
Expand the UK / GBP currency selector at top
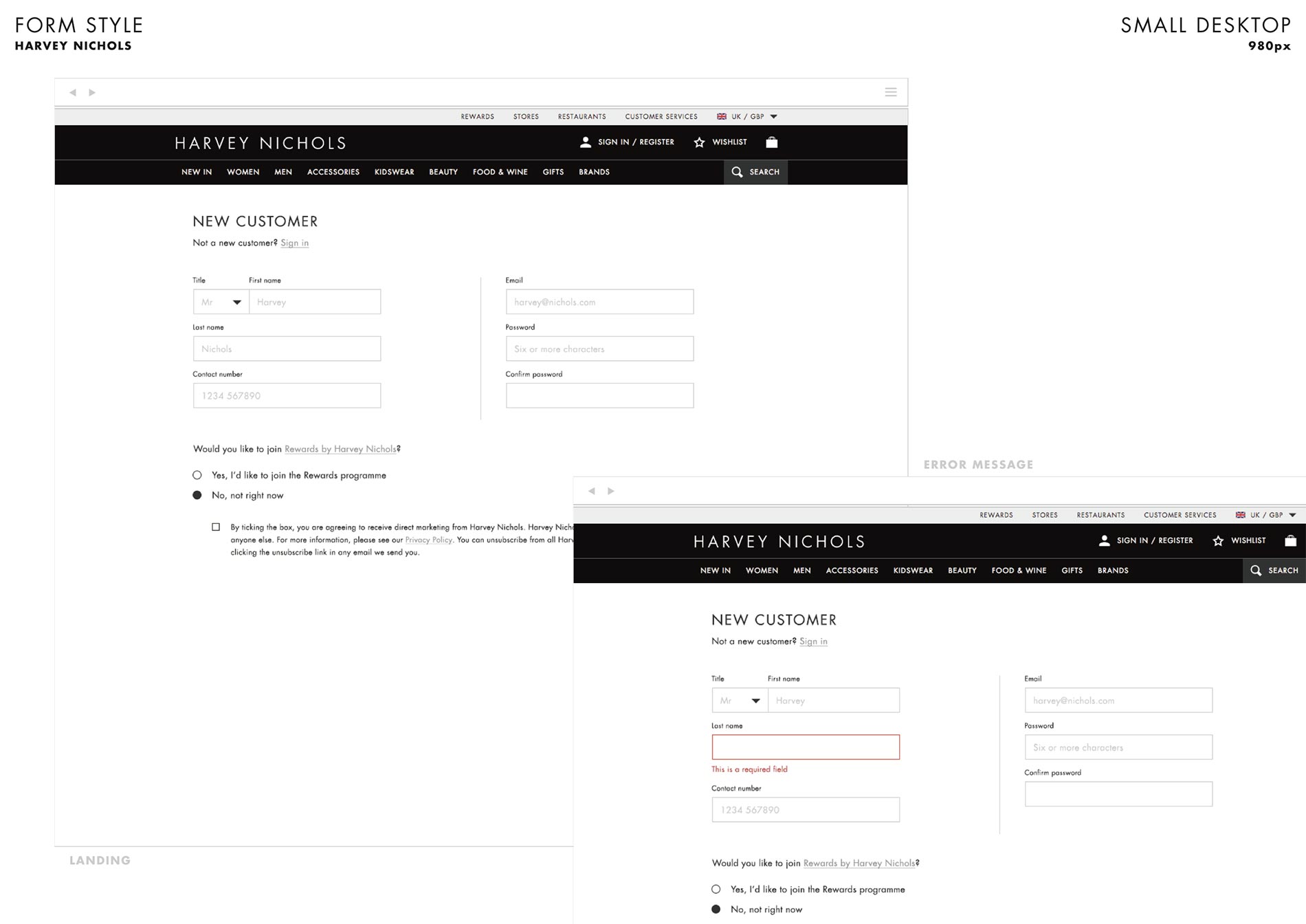(747, 117)
